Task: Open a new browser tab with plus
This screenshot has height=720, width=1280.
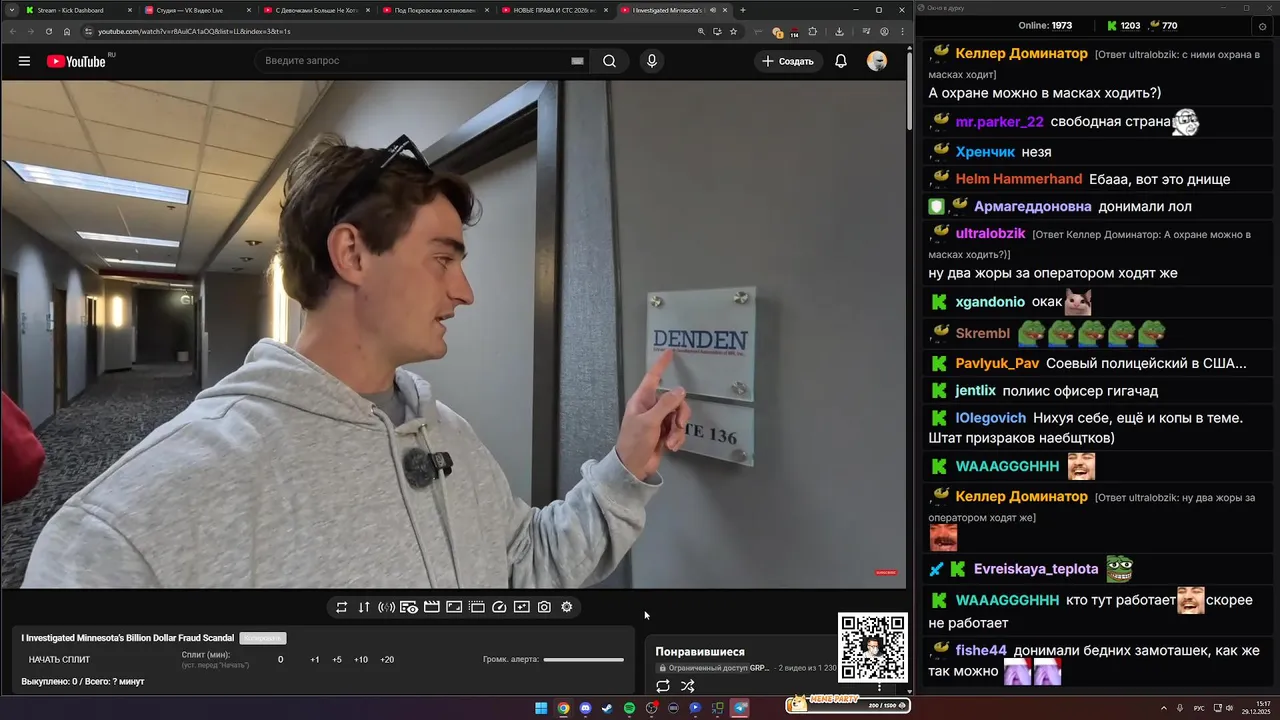Action: pos(742,10)
